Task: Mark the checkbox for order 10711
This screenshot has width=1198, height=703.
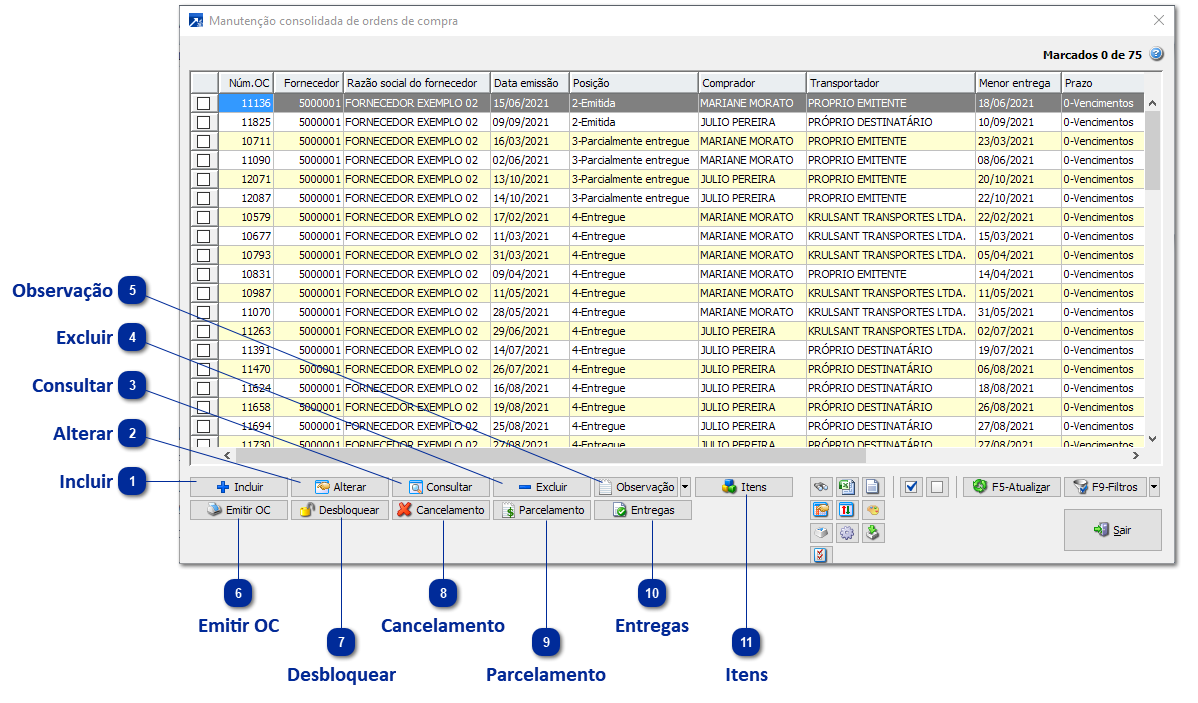Action: [204, 141]
